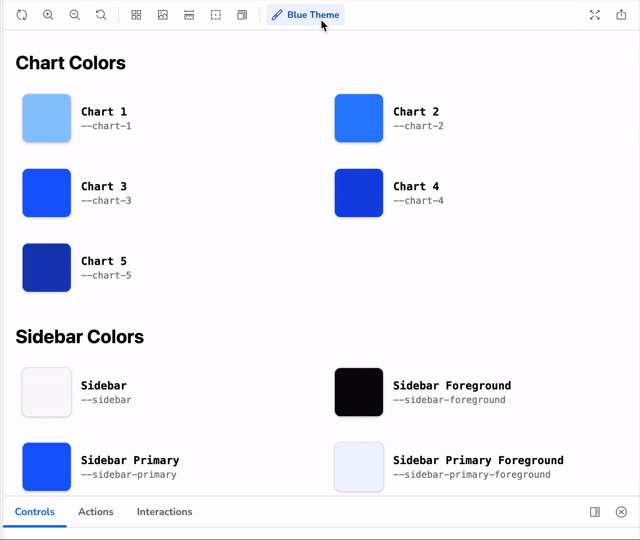
Task: Click the --chart-2 variable text
Action: [418, 126]
